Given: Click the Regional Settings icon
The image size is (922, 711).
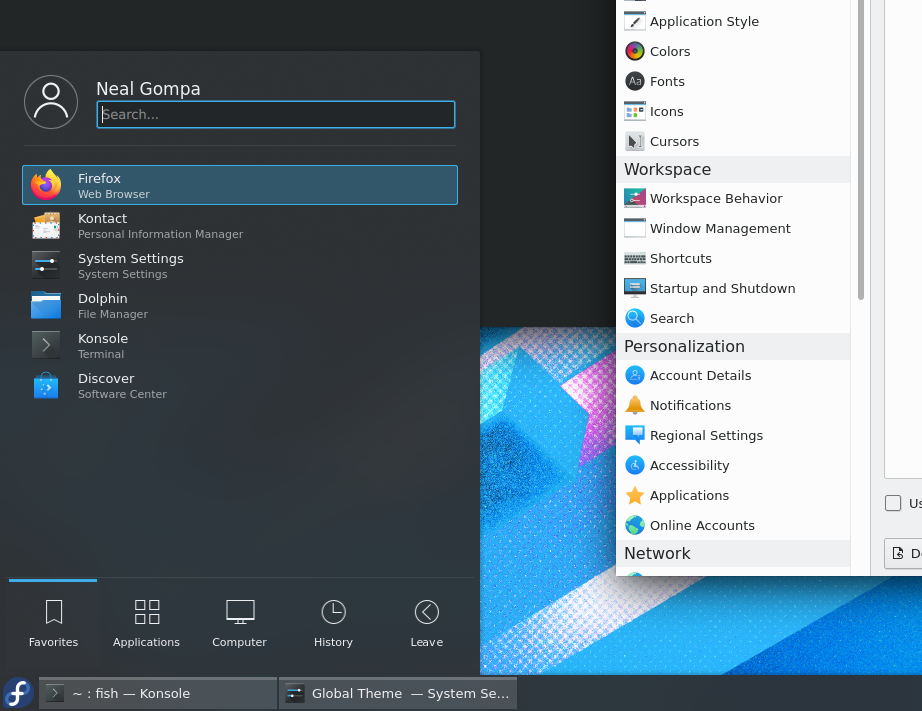Looking at the screenshot, I should [635, 435].
